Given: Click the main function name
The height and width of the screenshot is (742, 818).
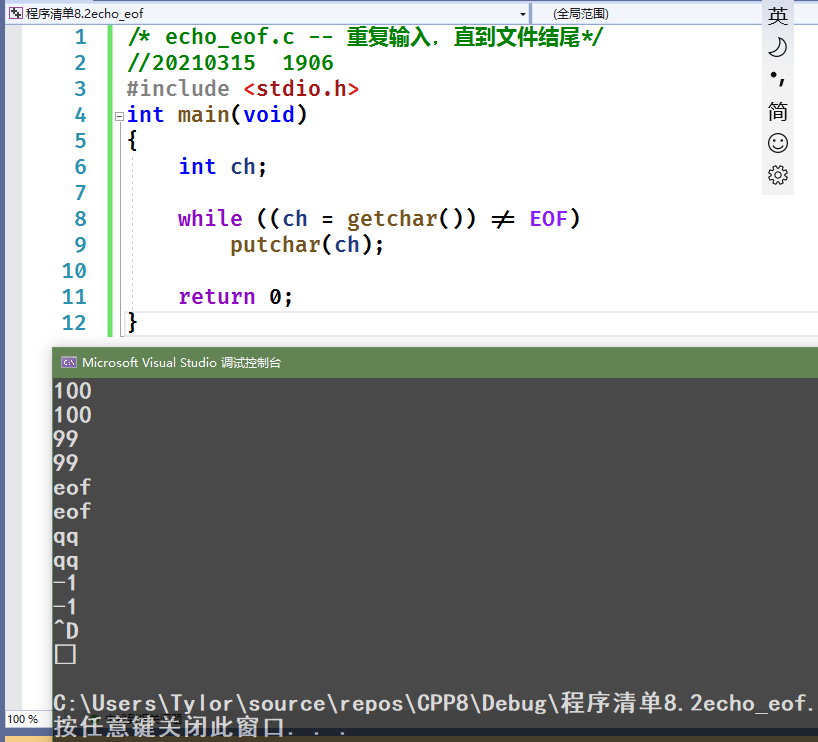Looking at the screenshot, I should pos(203,115).
